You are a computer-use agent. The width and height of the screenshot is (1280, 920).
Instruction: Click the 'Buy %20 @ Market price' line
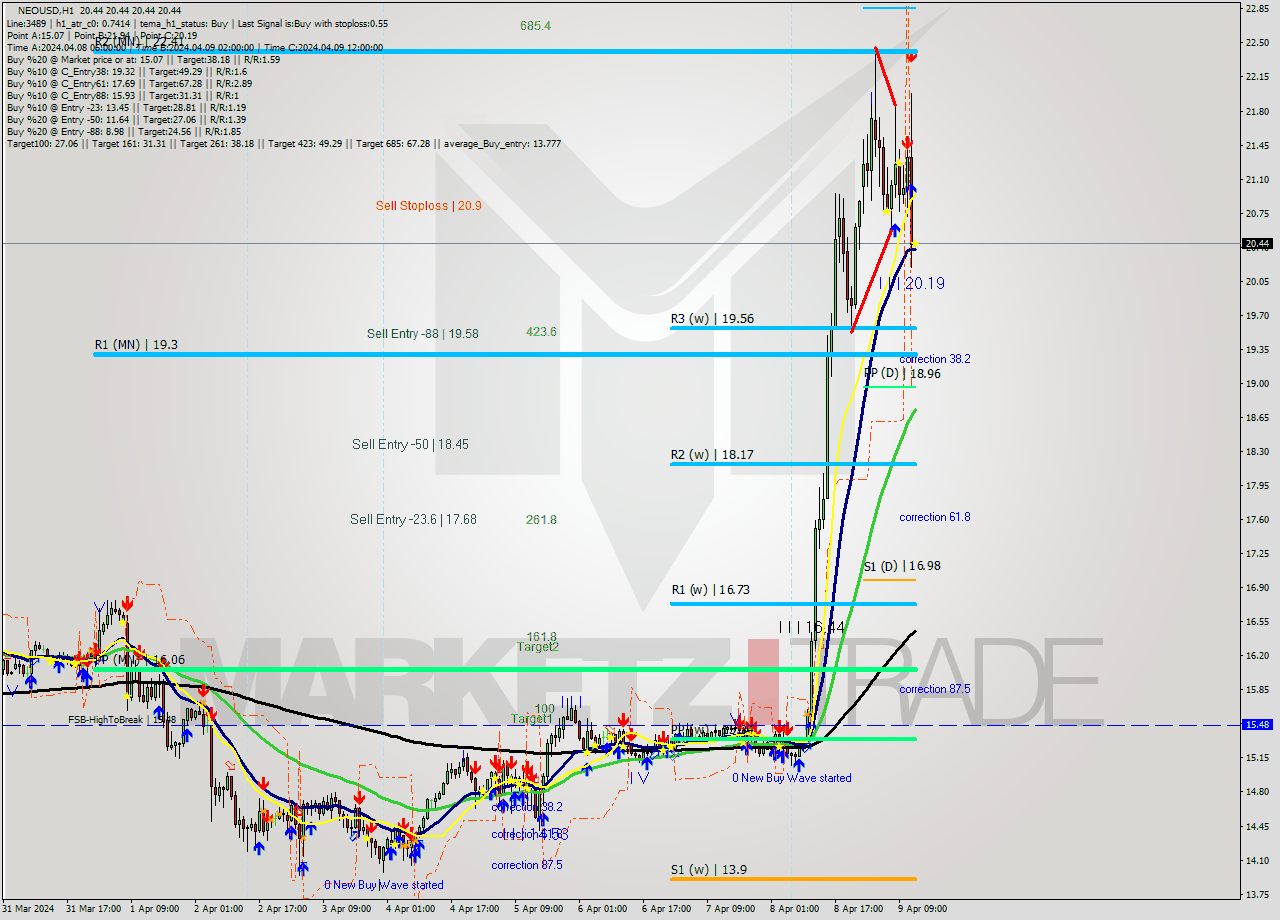point(143,59)
